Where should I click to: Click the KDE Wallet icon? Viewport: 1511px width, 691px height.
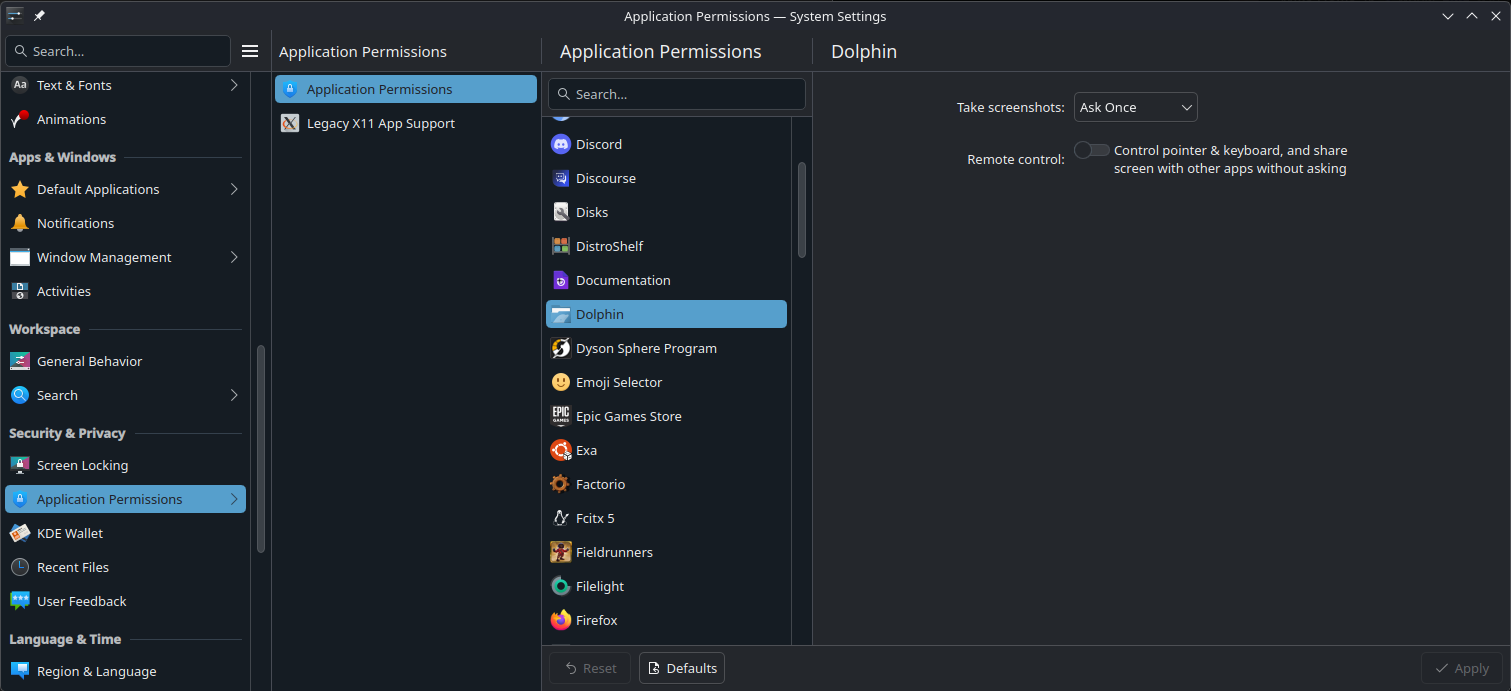[20, 533]
